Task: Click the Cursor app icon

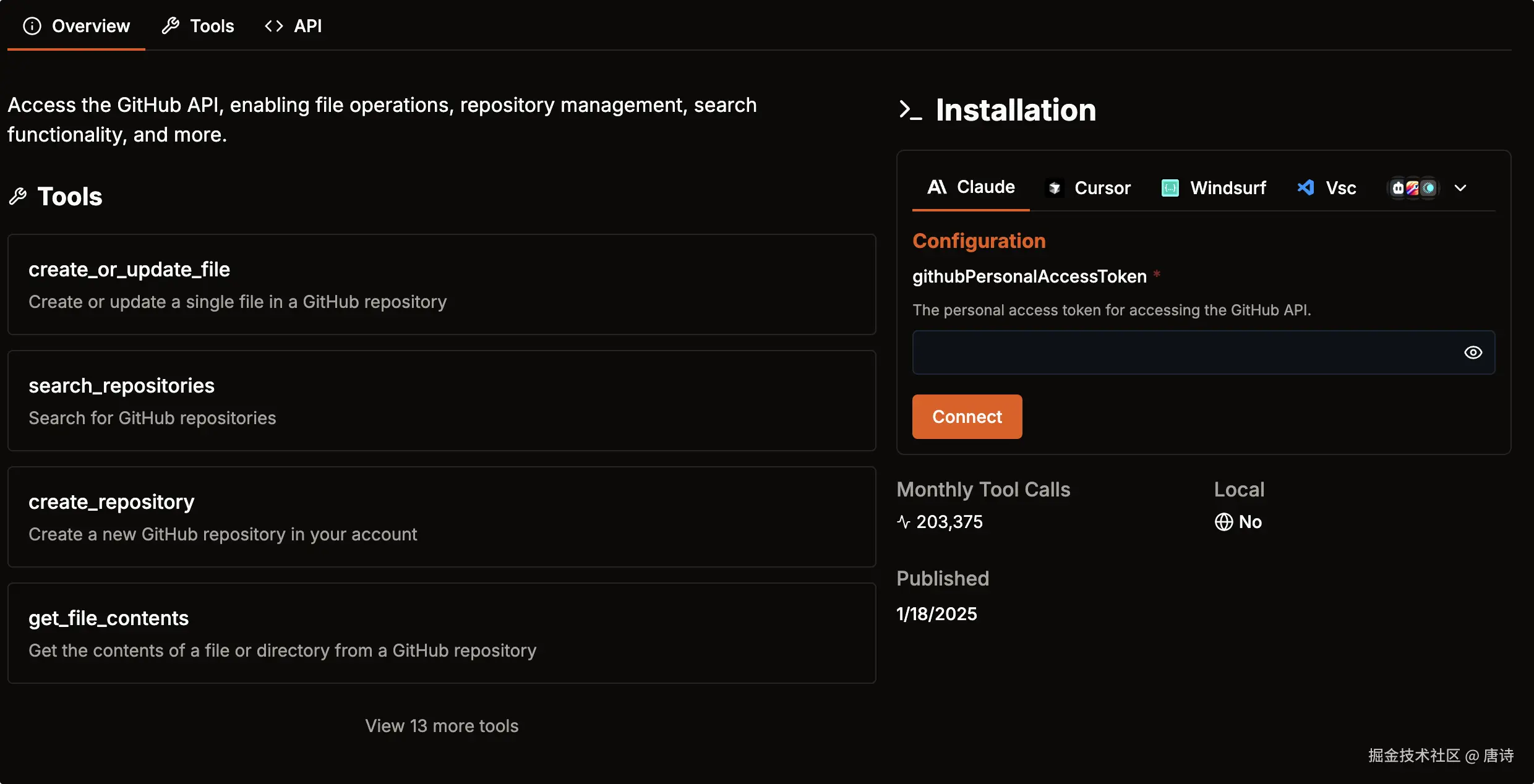Action: click(x=1055, y=188)
